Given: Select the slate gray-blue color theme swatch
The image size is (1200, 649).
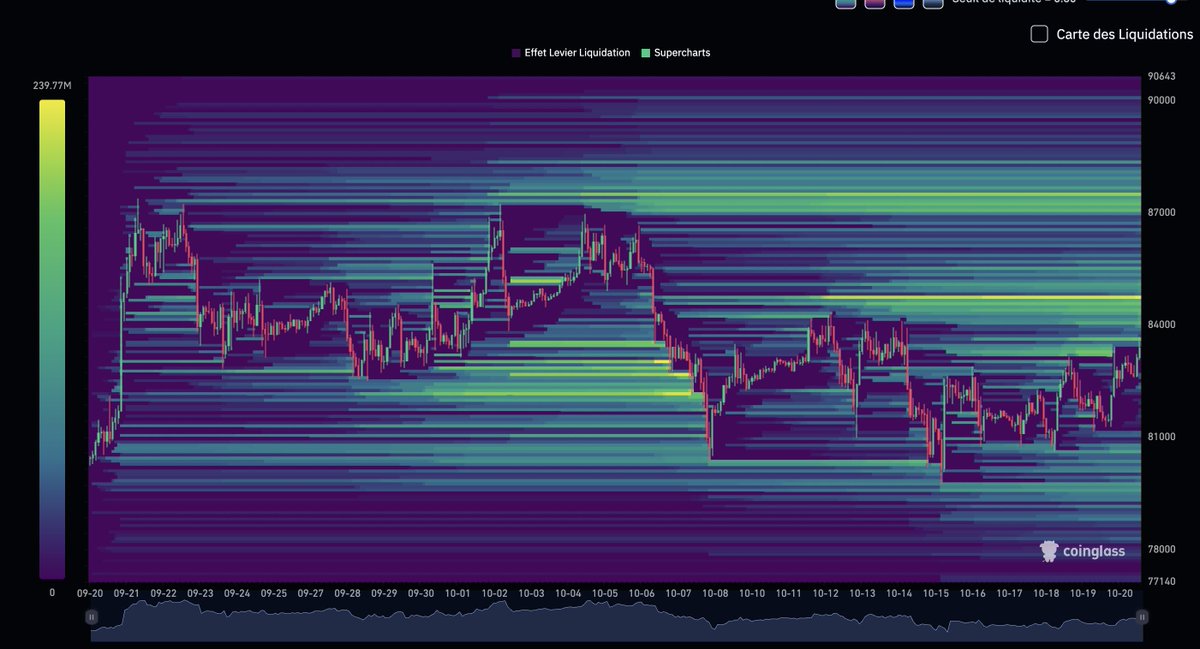Looking at the screenshot, I should (x=933, y=3).
